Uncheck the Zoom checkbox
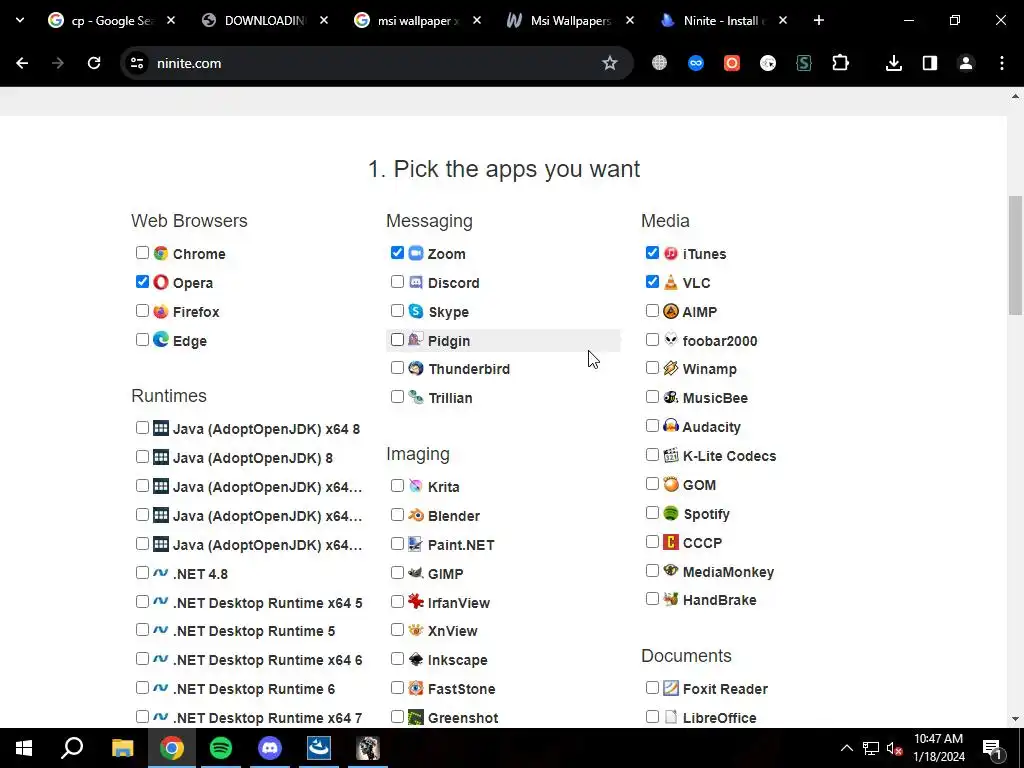1024x768 pixels. point(397,253)
